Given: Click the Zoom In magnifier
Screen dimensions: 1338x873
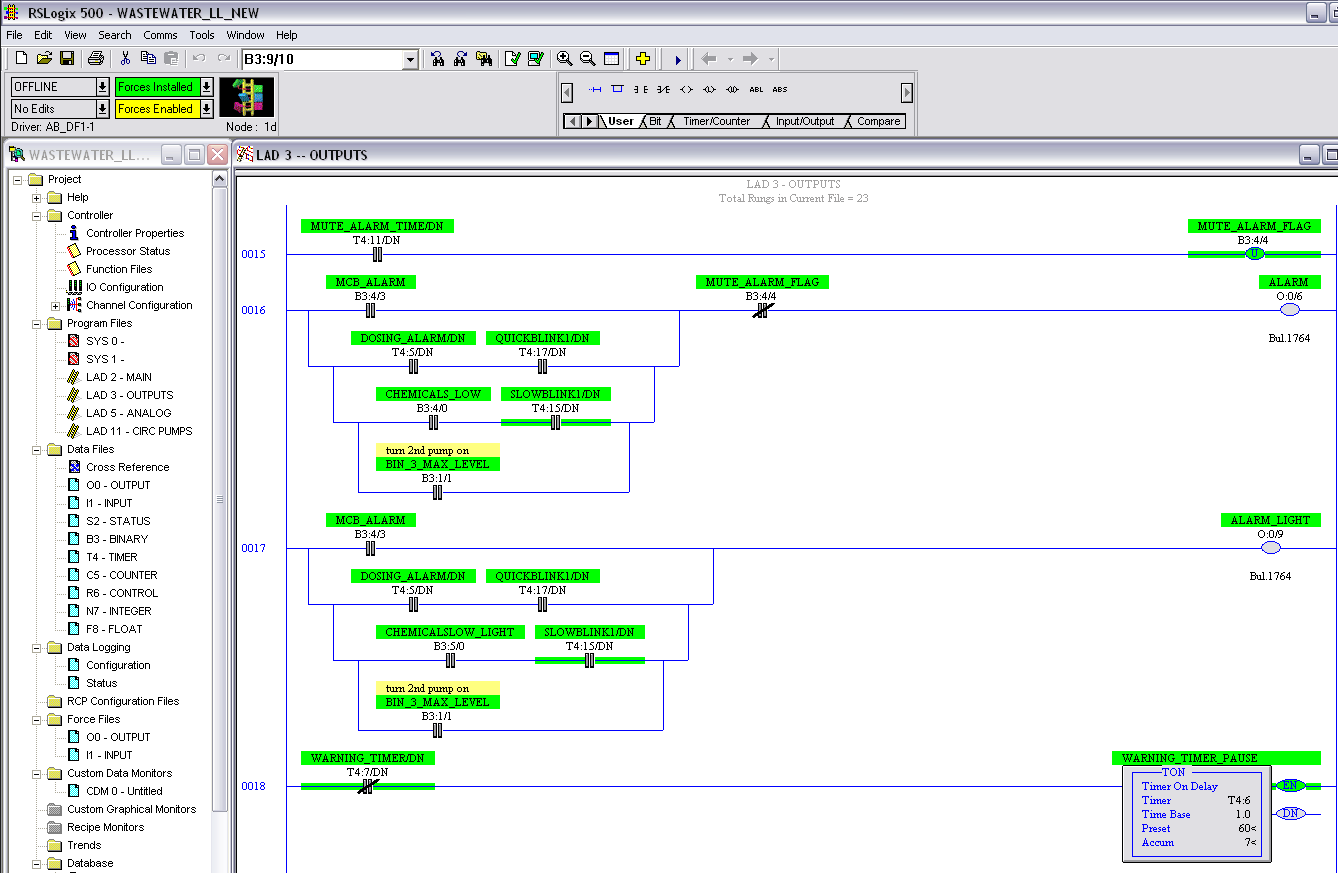Looking at the screenshot, I should [564, 59].
